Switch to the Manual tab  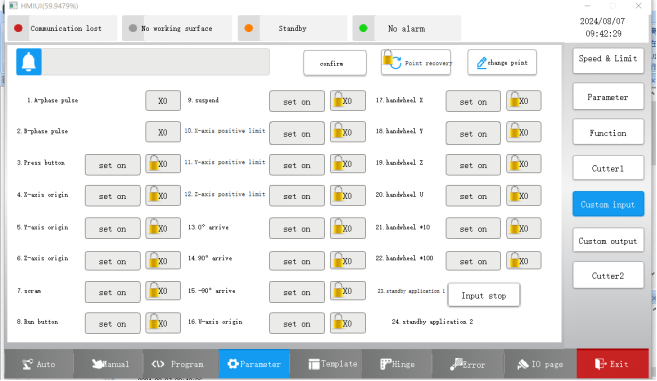(110, 364)
